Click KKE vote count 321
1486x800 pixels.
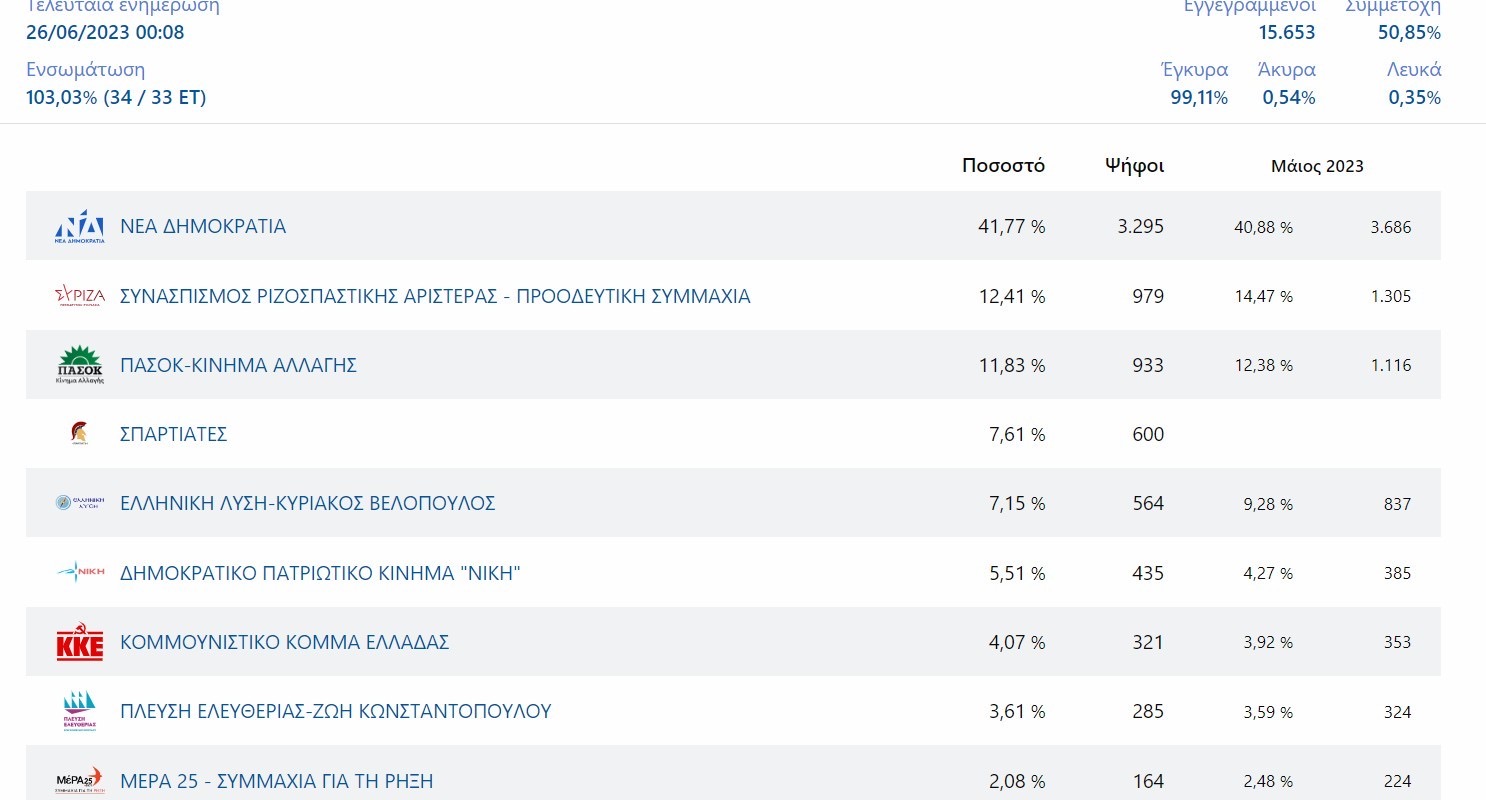[x=1148, y=642]
